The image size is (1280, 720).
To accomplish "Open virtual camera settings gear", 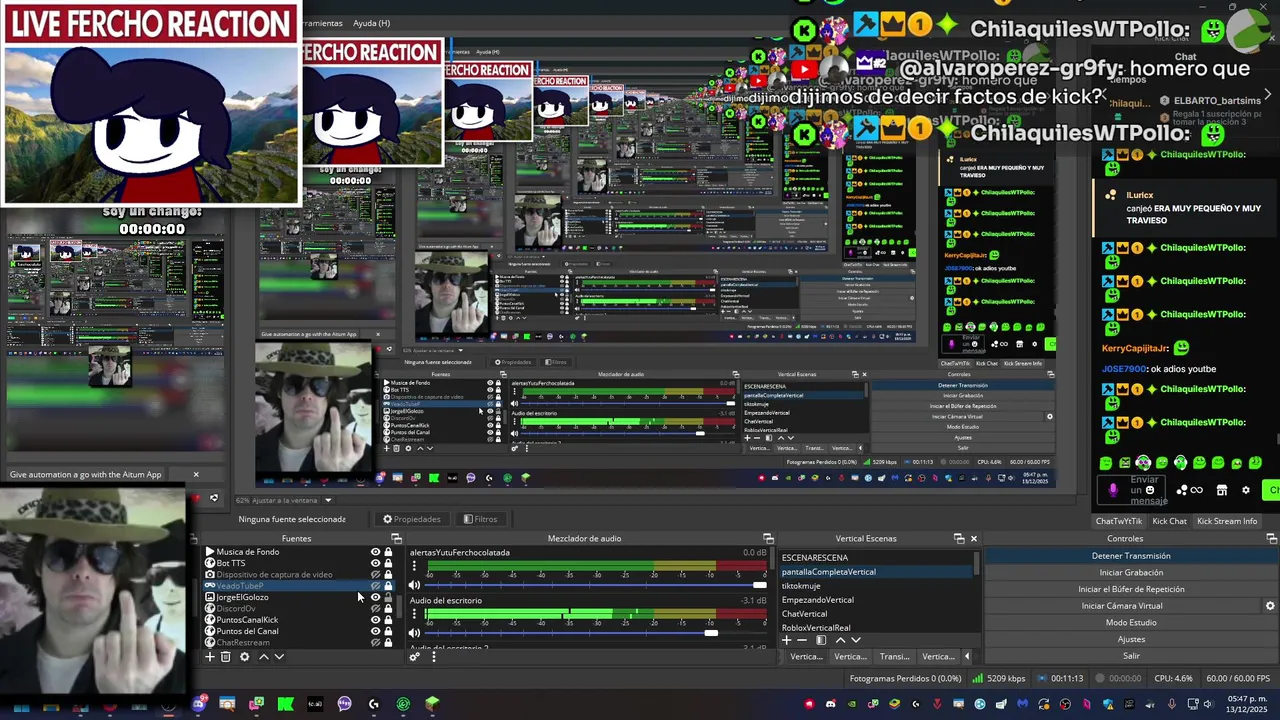I will click(x=1270, y=606).
